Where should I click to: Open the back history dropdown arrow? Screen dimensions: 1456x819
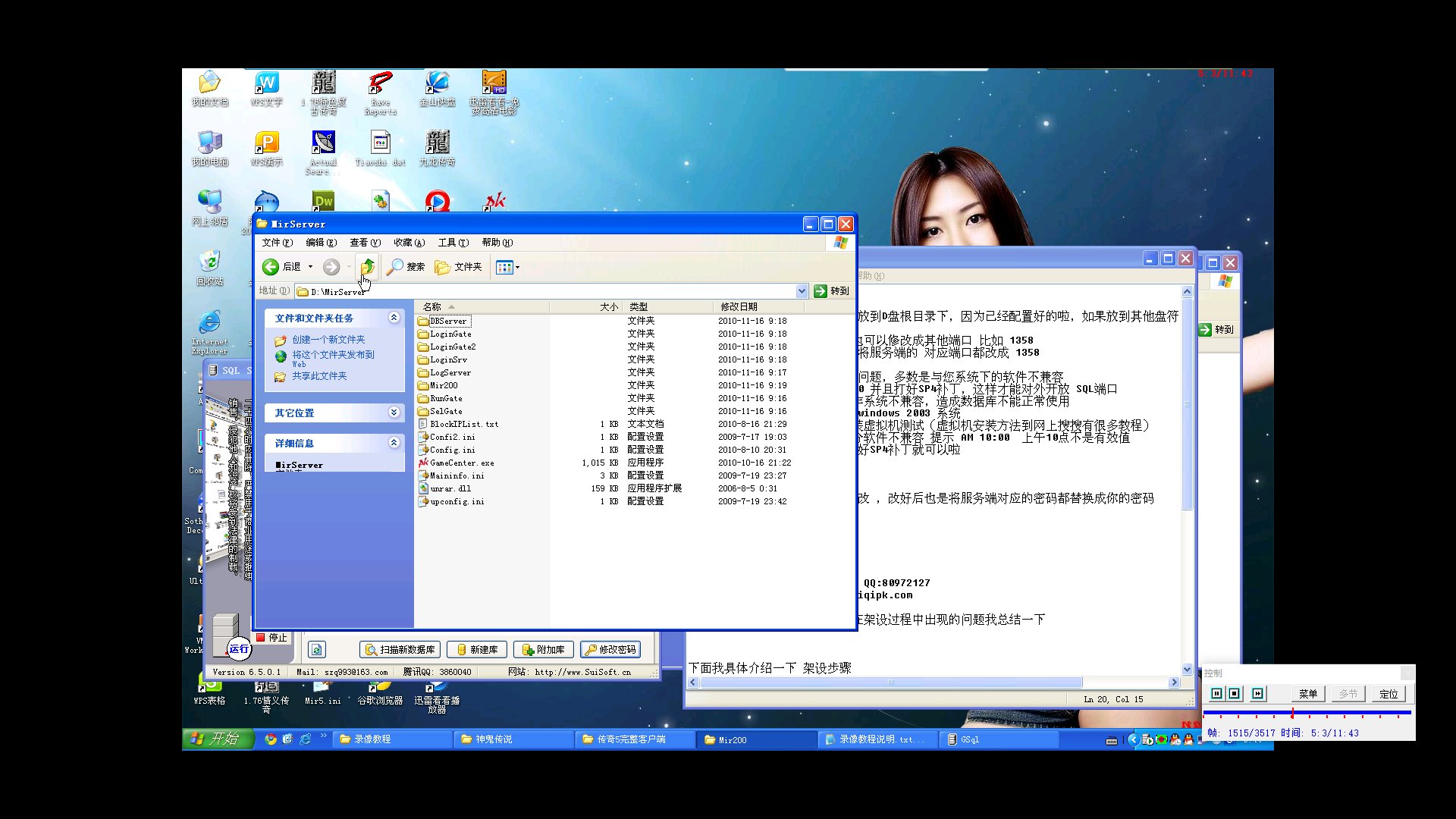point(310,267)
